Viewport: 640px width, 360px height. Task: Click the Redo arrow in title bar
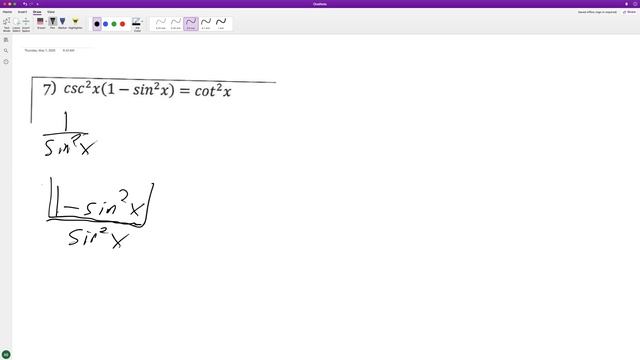point(31,4)
